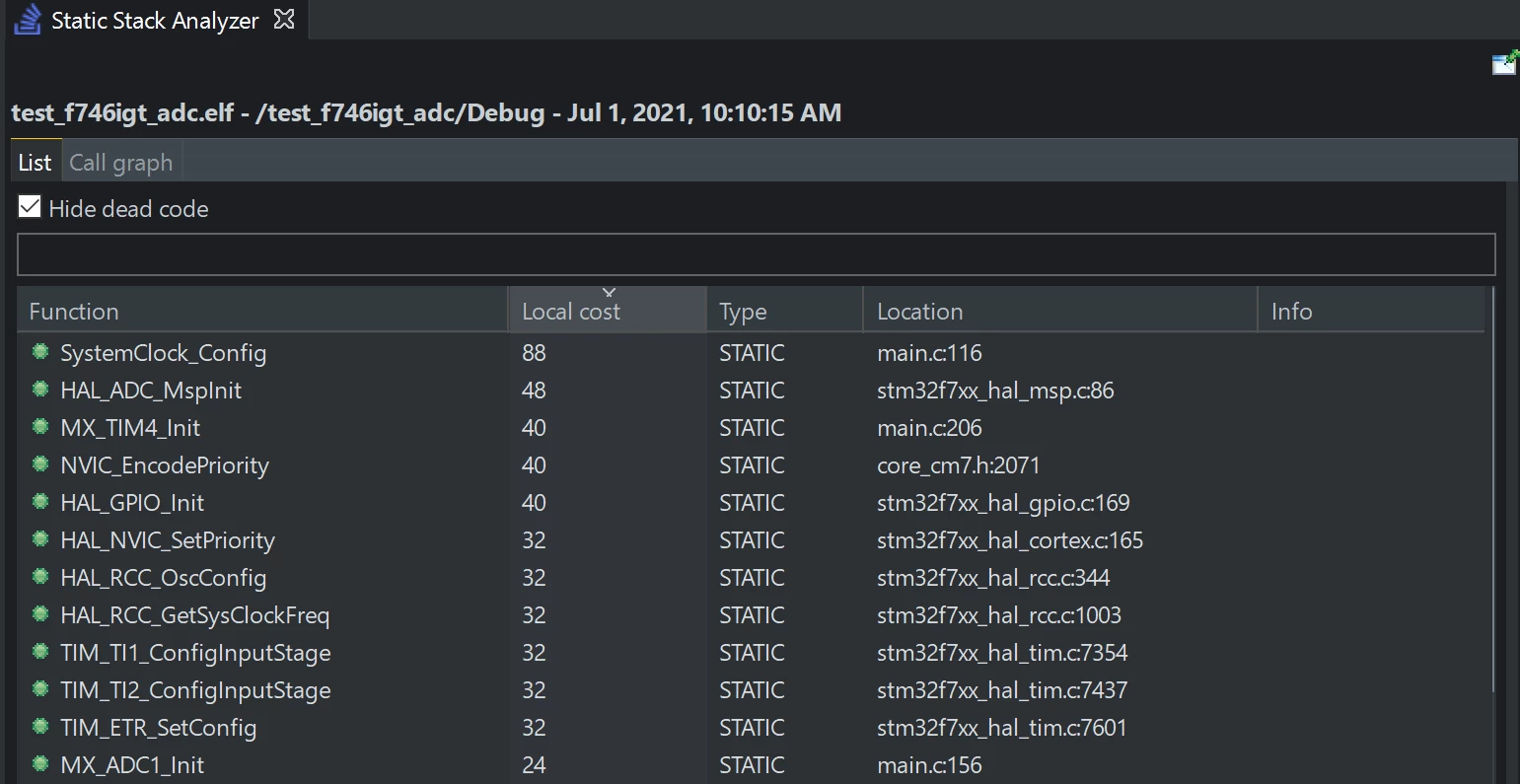Select the HAL_RCC_OscConfig row
Screen dimensions: 1520x784
pyautogui.click(x=752, y=577)
